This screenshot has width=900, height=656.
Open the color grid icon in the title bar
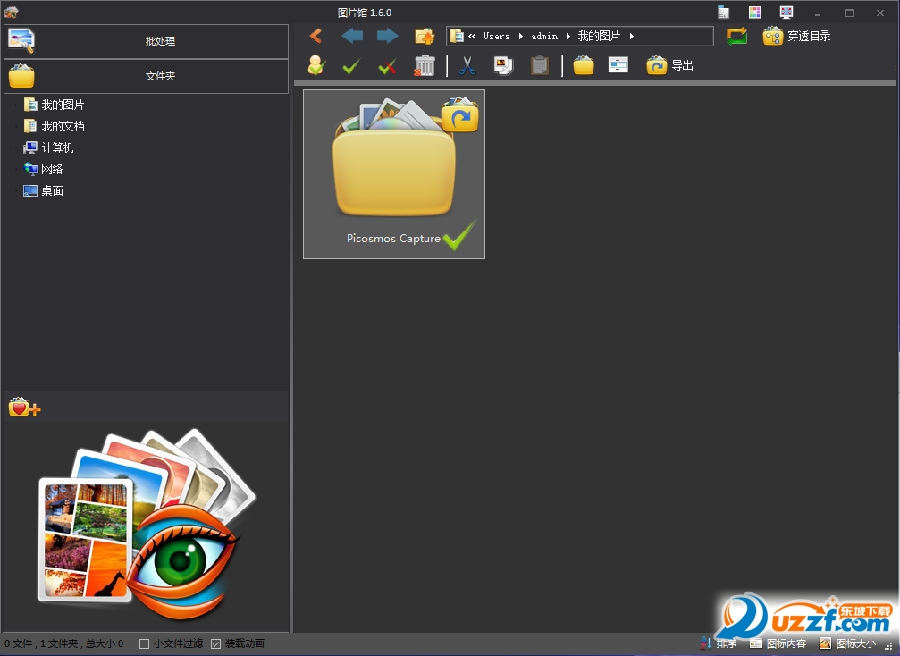[x=755, y=12]
